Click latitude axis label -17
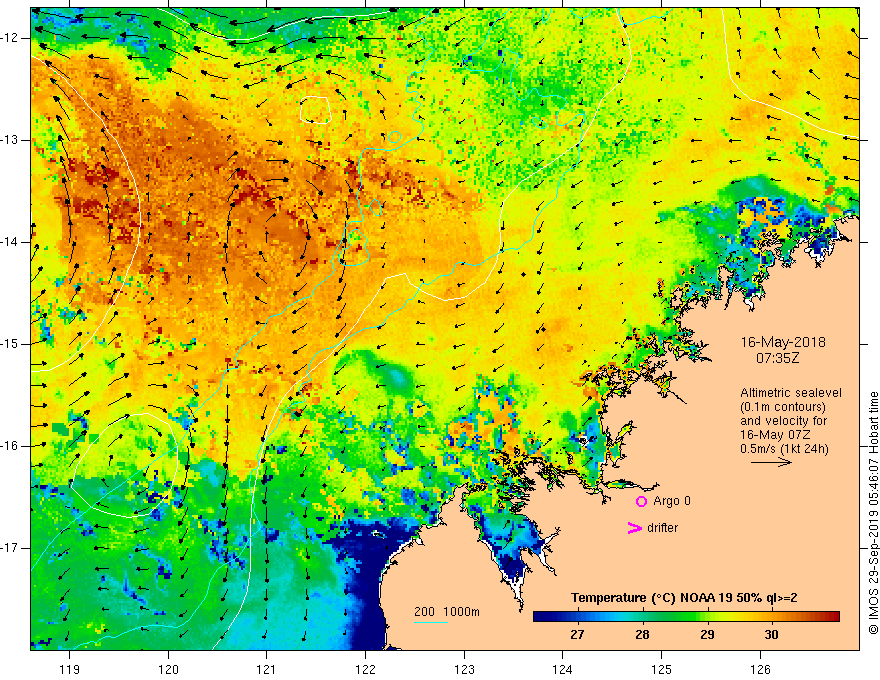The image size is (880, 680). click(11, 548)
